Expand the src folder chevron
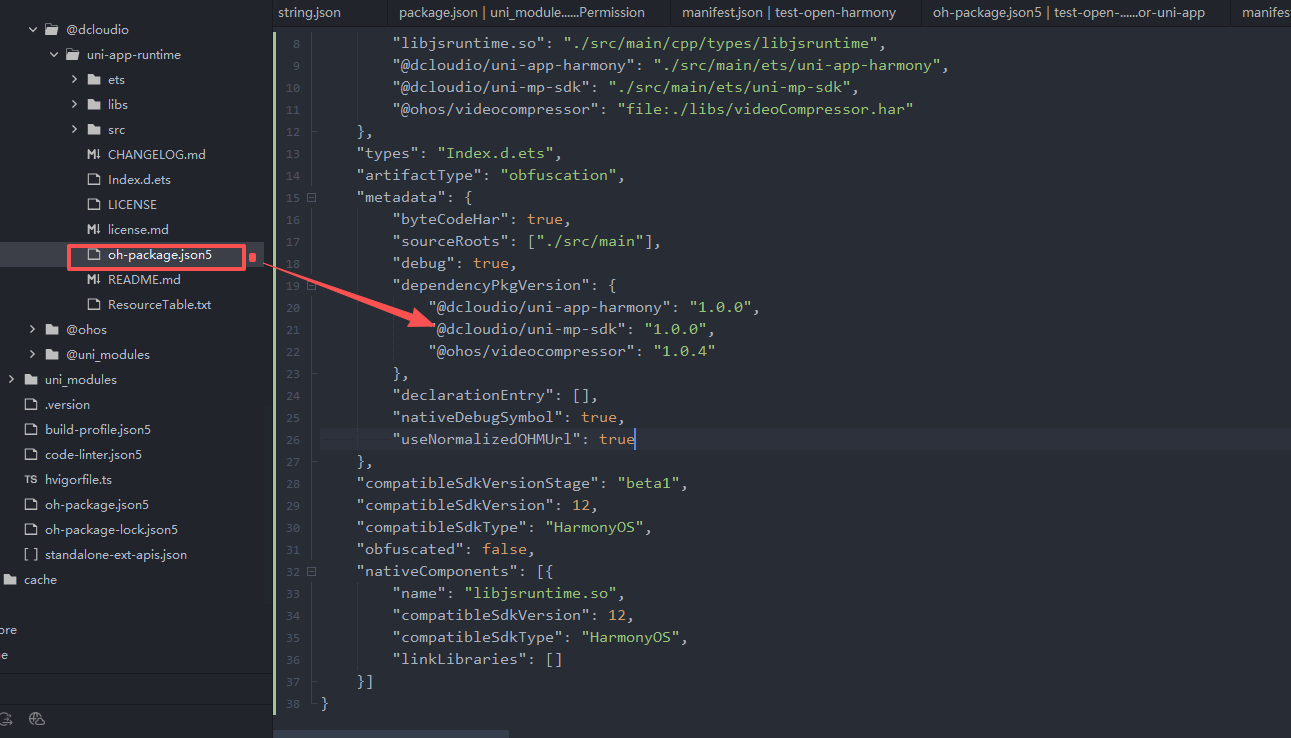This screenshot has height=738, width=1291. click(75, 129)
